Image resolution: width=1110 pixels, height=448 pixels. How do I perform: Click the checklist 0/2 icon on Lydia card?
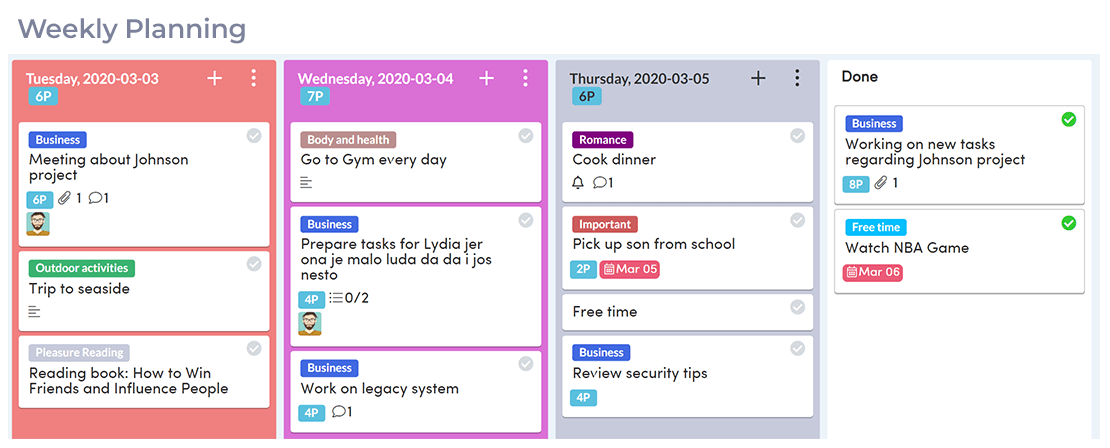coord(337,298)
